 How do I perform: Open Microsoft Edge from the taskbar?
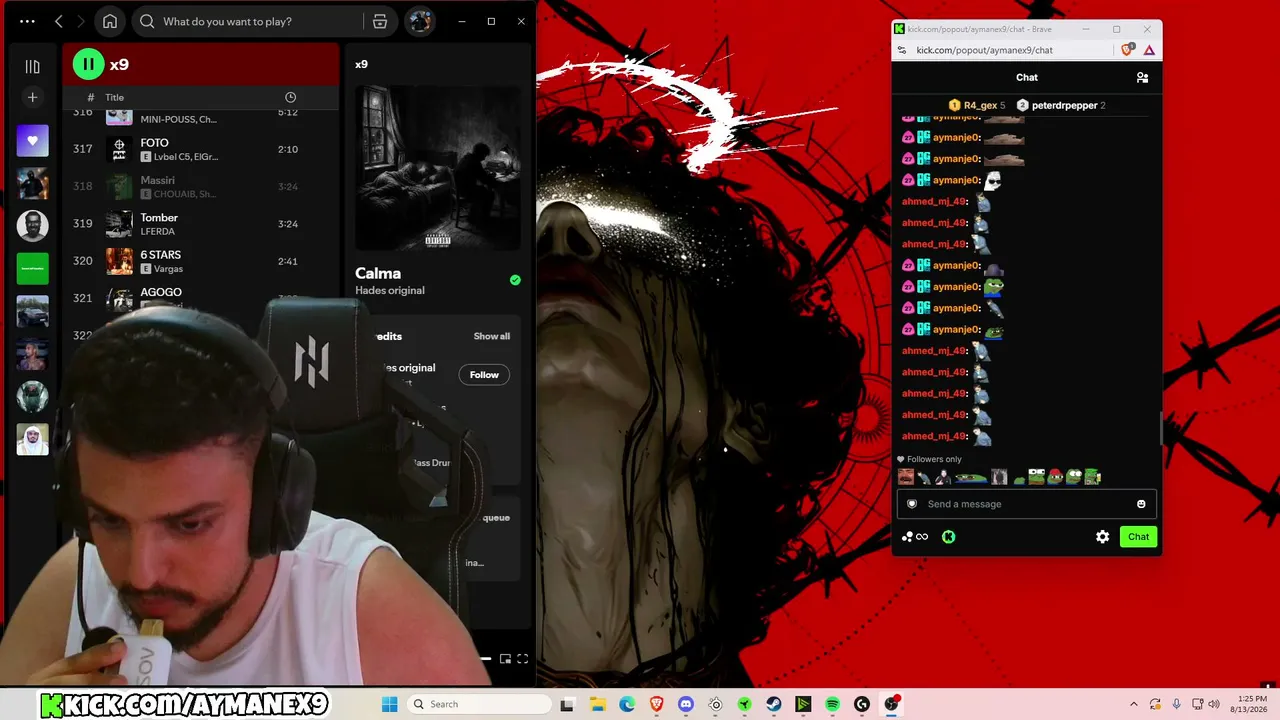(x=627, y=704)
